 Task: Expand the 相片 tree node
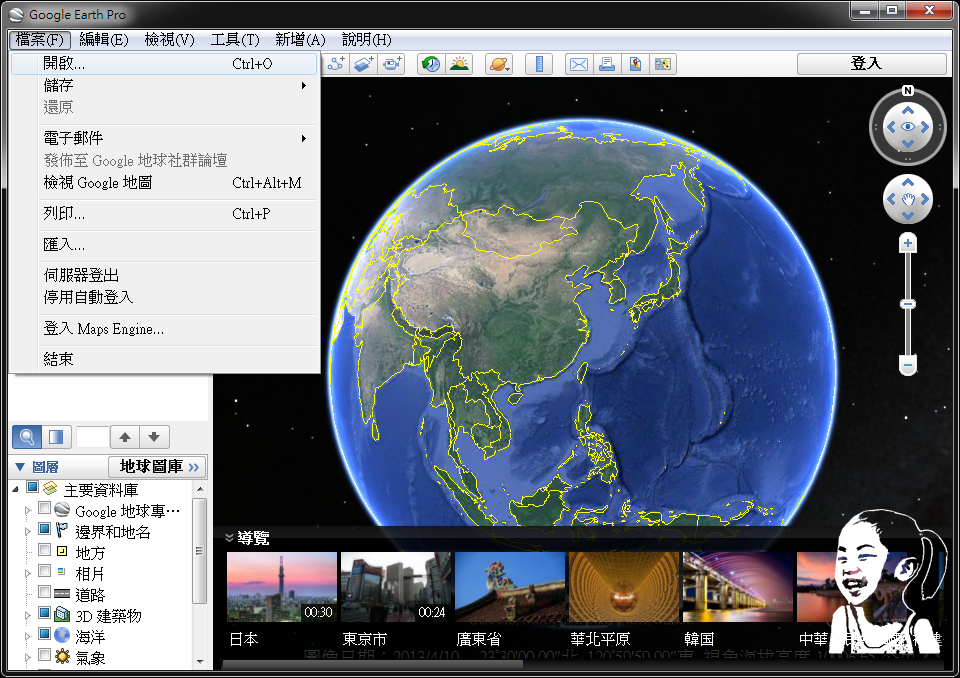click(28, 573)
